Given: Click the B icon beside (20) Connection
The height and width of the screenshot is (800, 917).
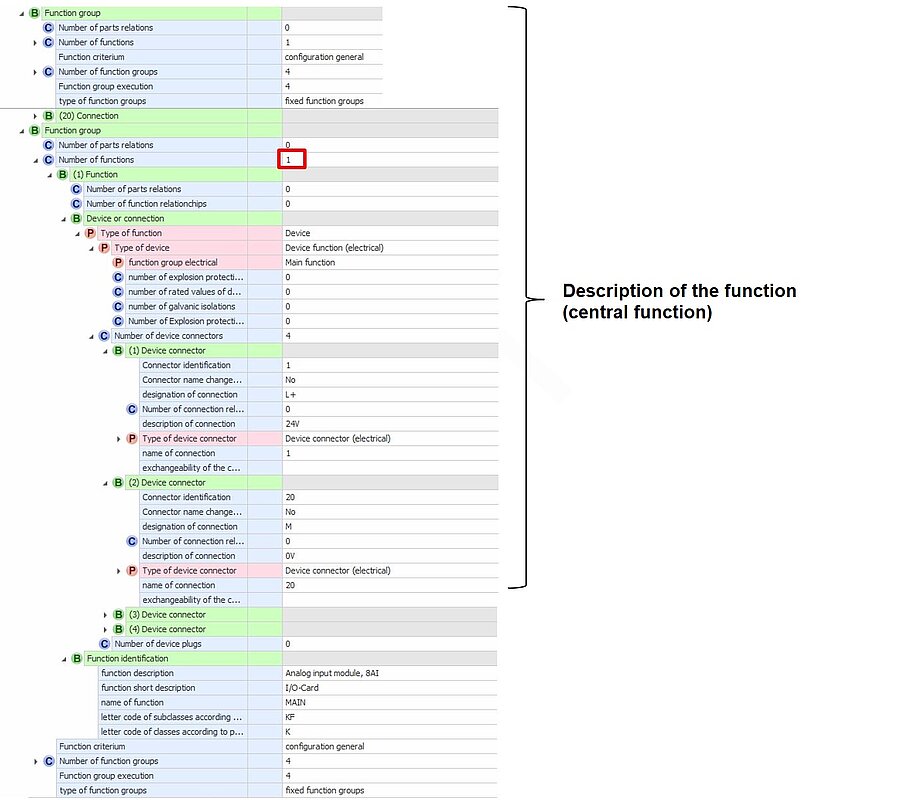Looking at the screenshot, I should click(49, 116).
